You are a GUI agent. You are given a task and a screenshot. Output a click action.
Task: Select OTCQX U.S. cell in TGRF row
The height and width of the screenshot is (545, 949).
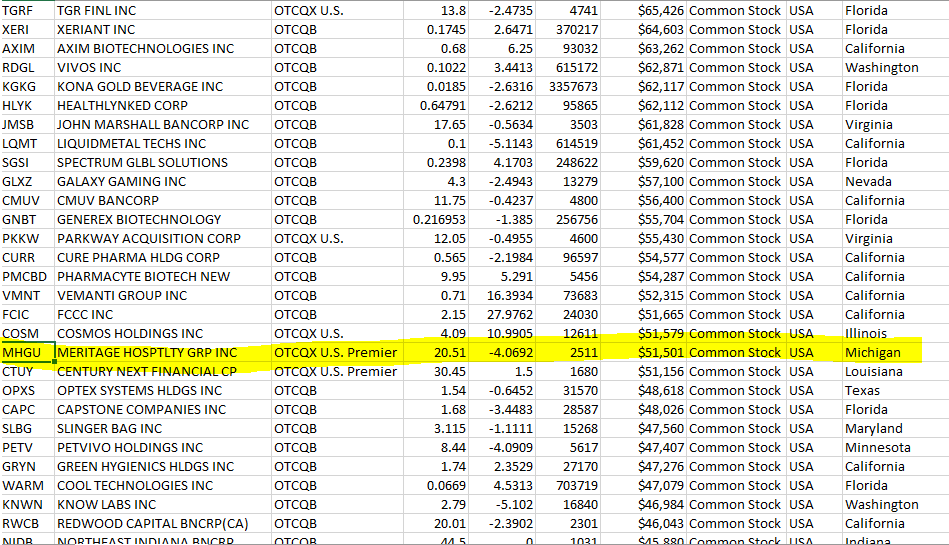pos(337,10)
